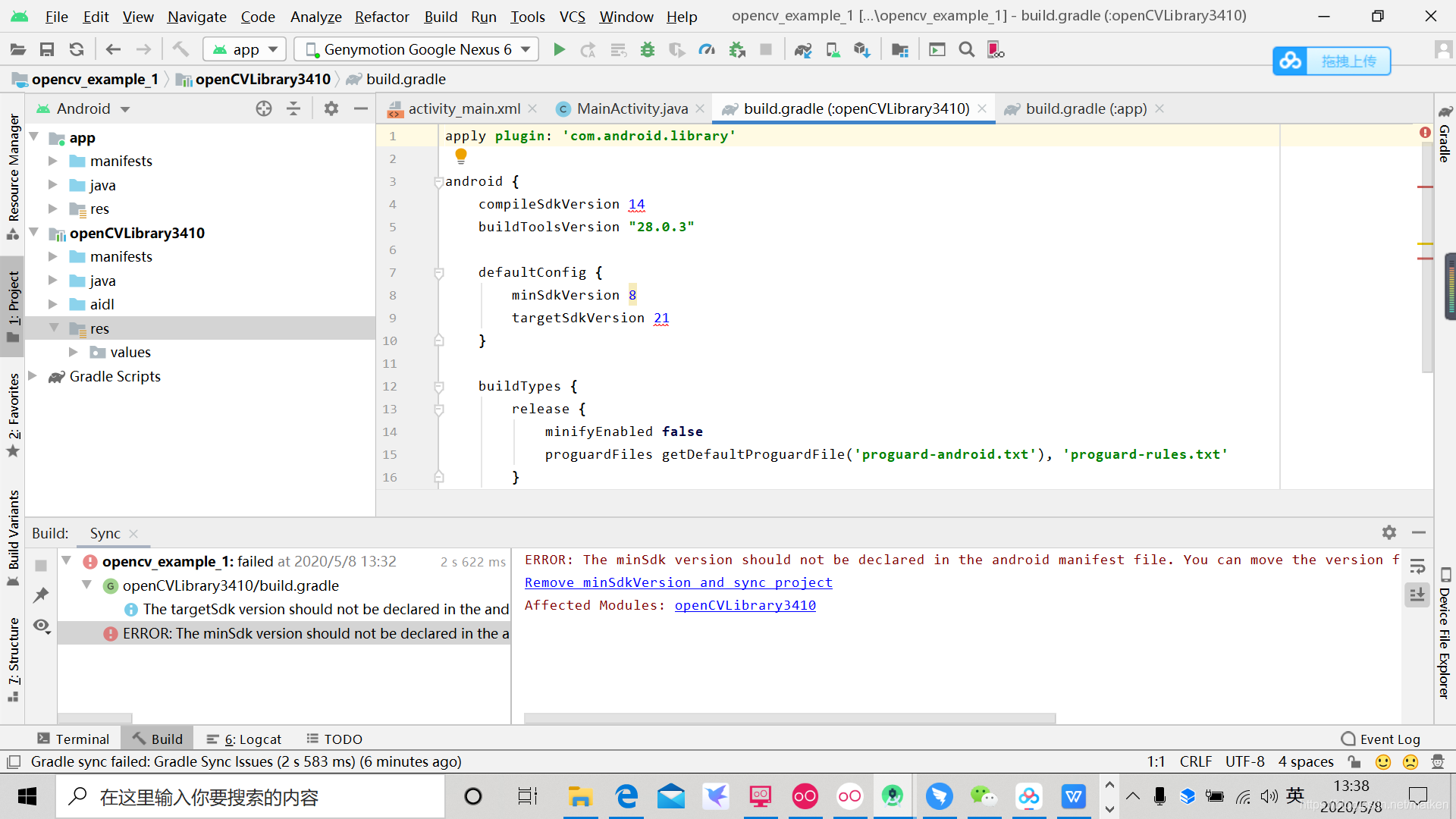Click the editor vertical scrollbar
The height and width of the screenshot is (819, 1456).
click(1426, 258)
